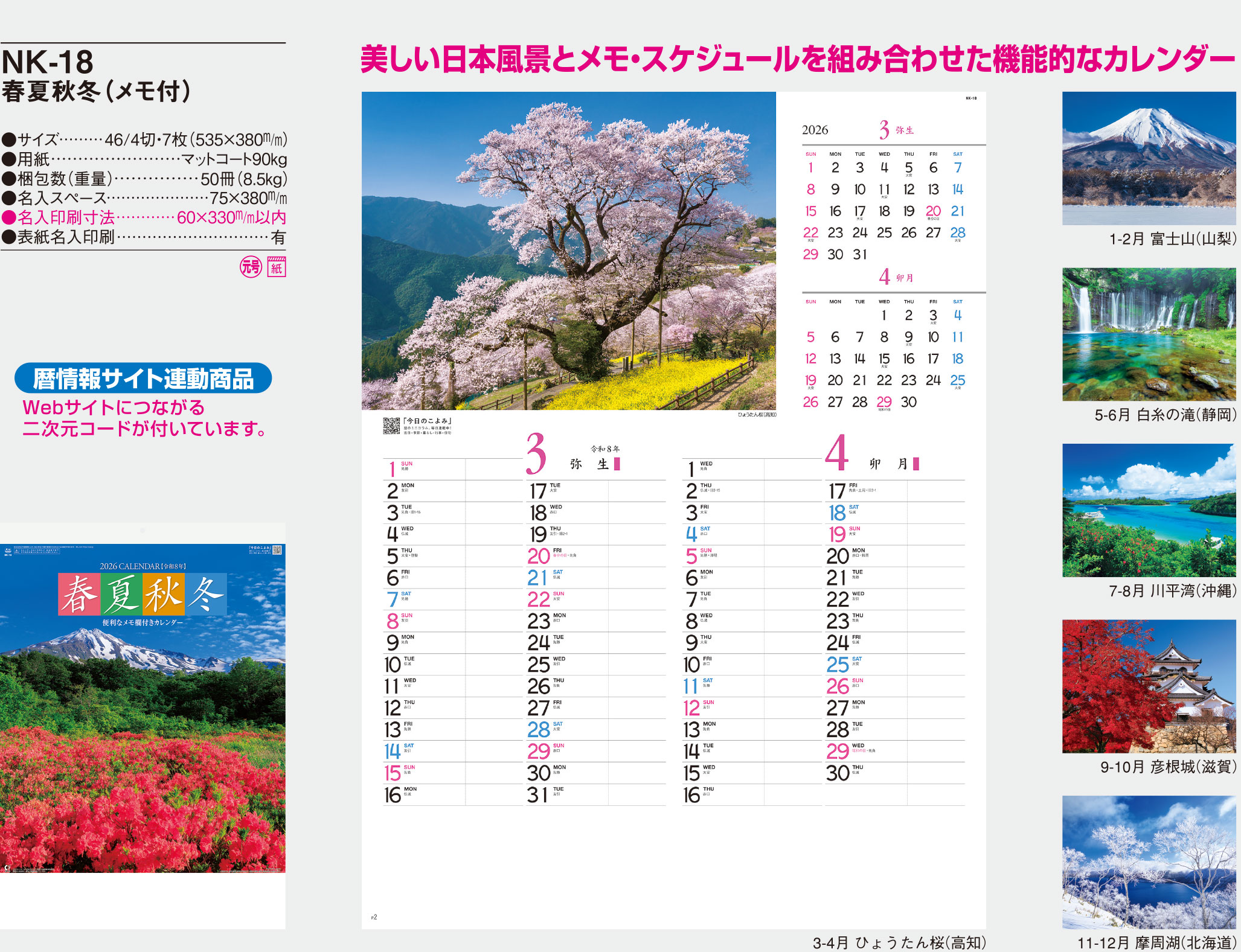1241x952 pixels.
Task: Select the 1-2月 富士山 thumbnail photo
Action: [x=1149, y=158]
